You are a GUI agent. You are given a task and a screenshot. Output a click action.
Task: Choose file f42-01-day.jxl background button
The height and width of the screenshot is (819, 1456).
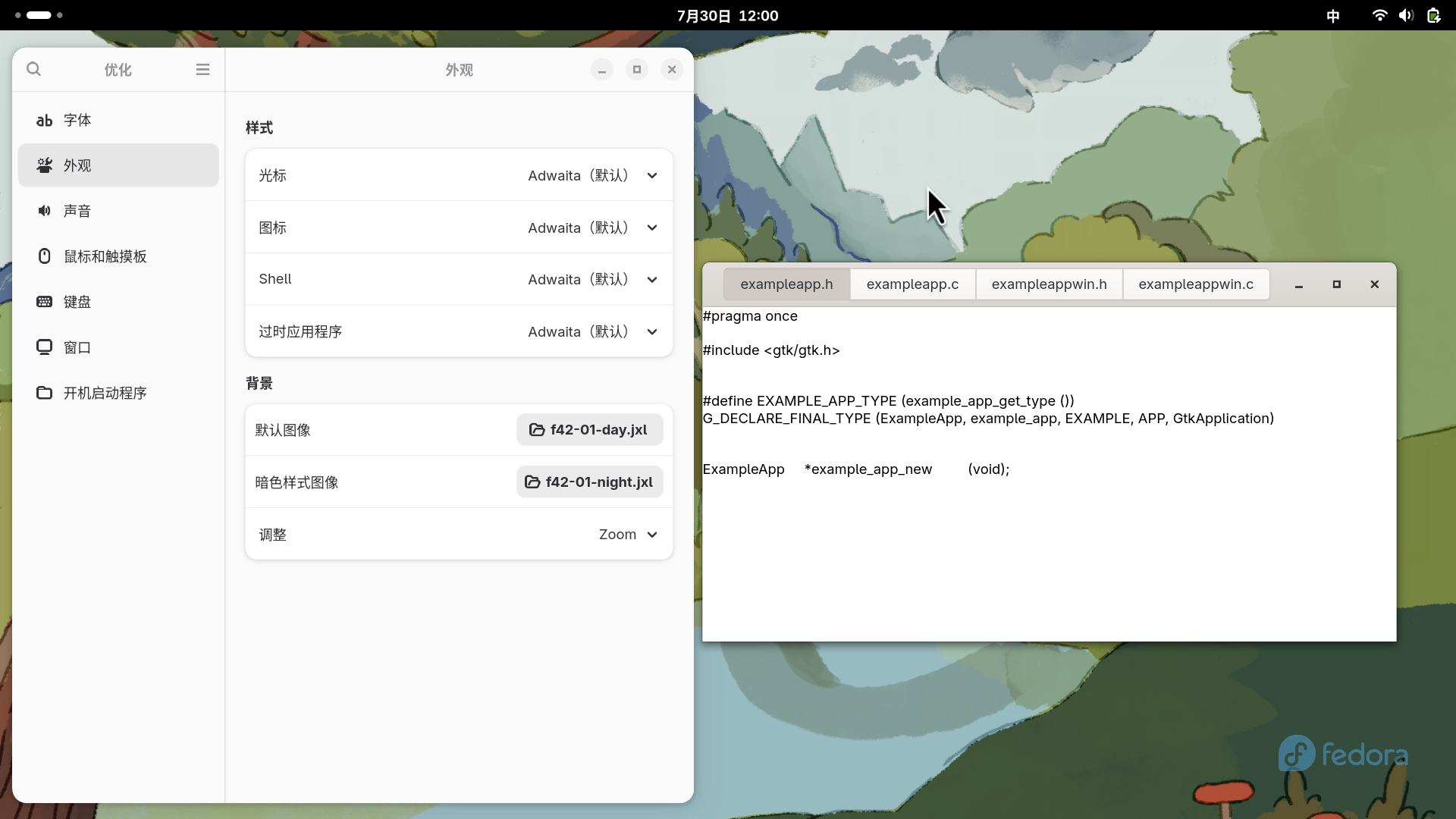coord(589,430)
